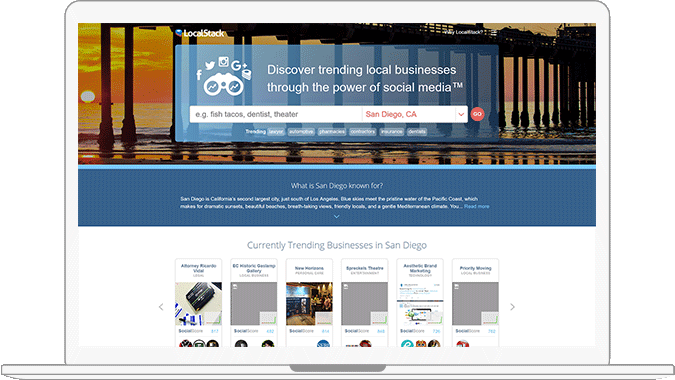Open the hamburger menu icon
This screenshot has height=380, width=675.
[493, 32]
